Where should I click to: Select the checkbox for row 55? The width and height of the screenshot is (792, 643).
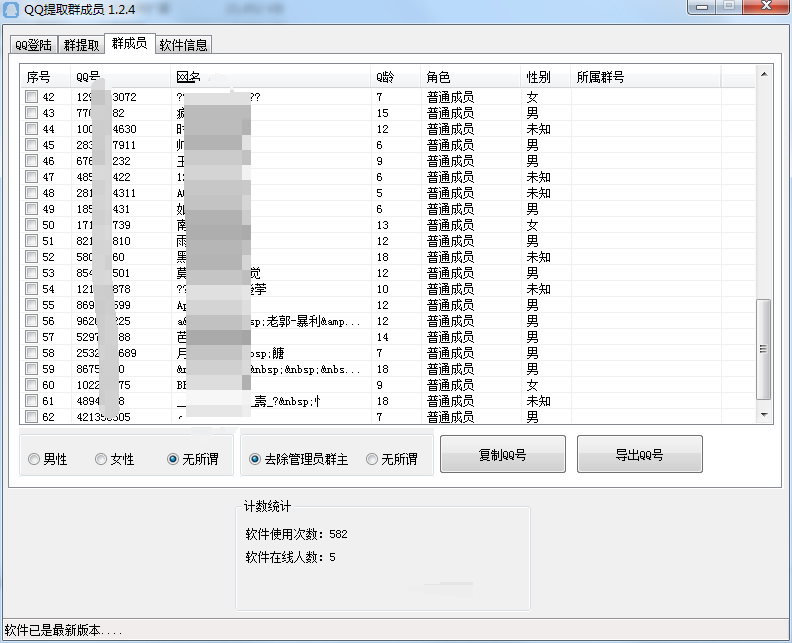click(x=31, y=305)
